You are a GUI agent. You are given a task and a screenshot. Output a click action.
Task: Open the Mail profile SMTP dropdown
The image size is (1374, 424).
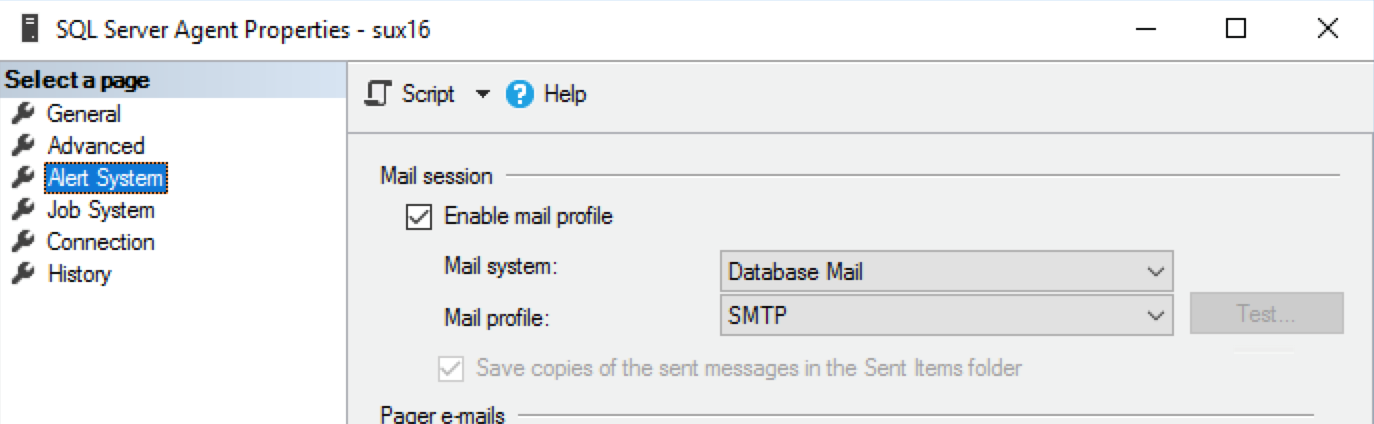pyautogui.click(x=1155, y=316)
